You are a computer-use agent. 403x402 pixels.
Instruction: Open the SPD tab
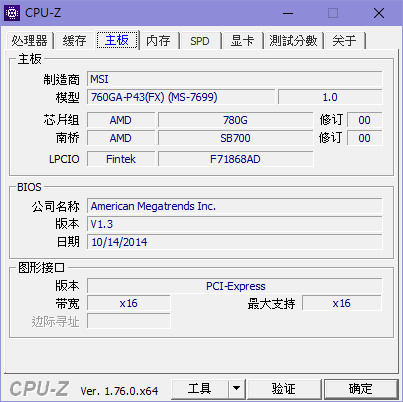(200, 41)
